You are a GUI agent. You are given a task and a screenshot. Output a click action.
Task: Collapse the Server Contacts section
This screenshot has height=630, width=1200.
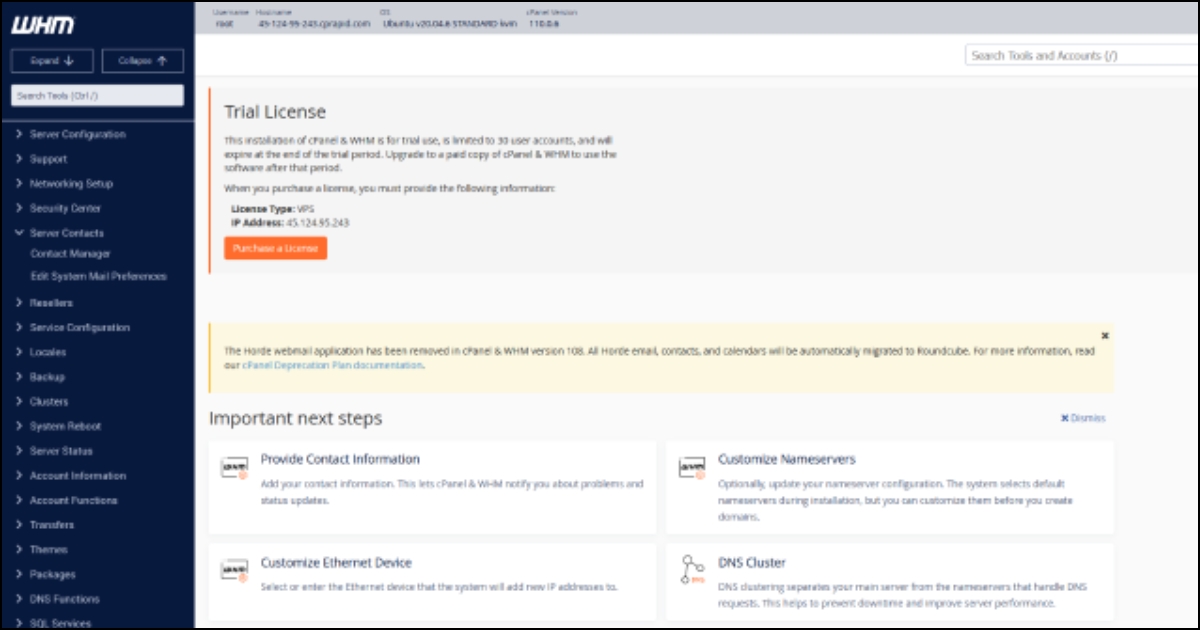point(66,233)
